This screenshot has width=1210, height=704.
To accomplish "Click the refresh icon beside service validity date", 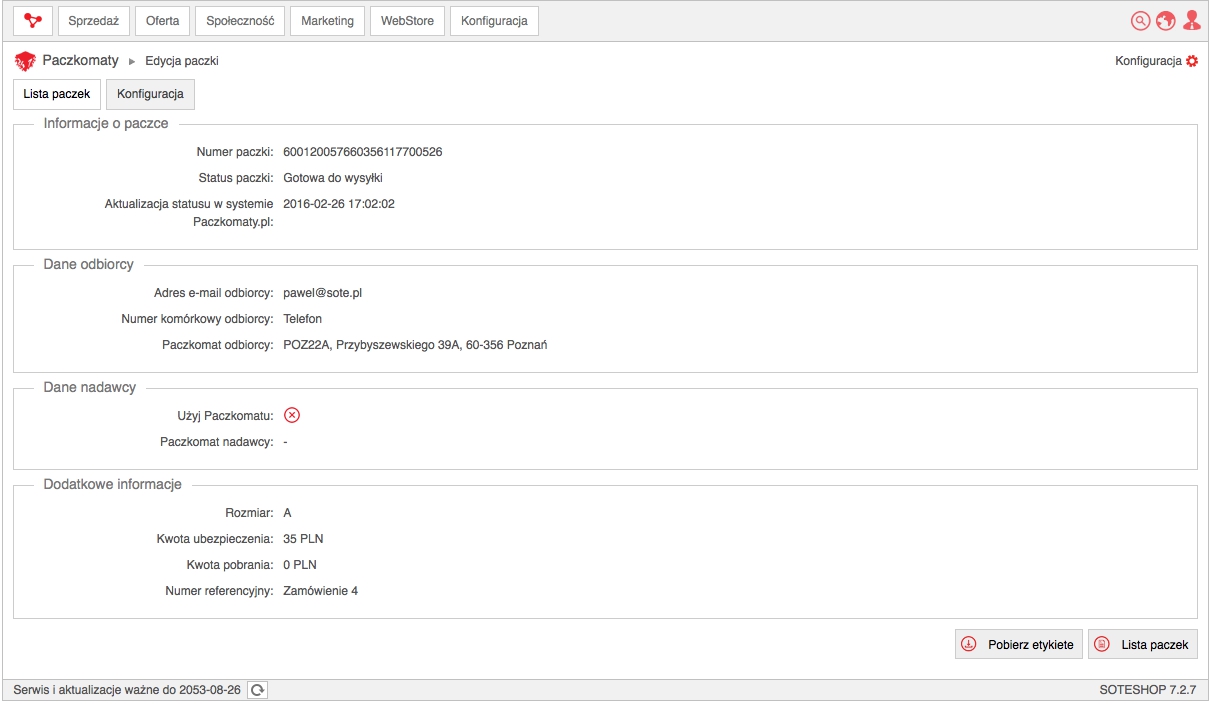I will (258, 690).
